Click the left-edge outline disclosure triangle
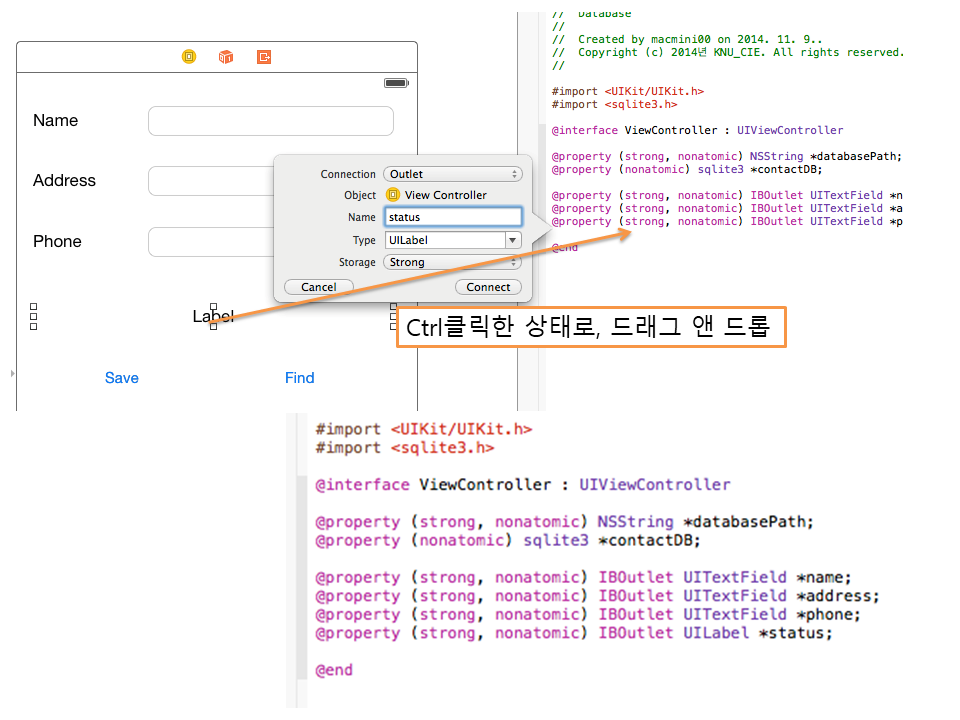The height and width of the screenshot is (720, 960). click(x=12, y=373)
